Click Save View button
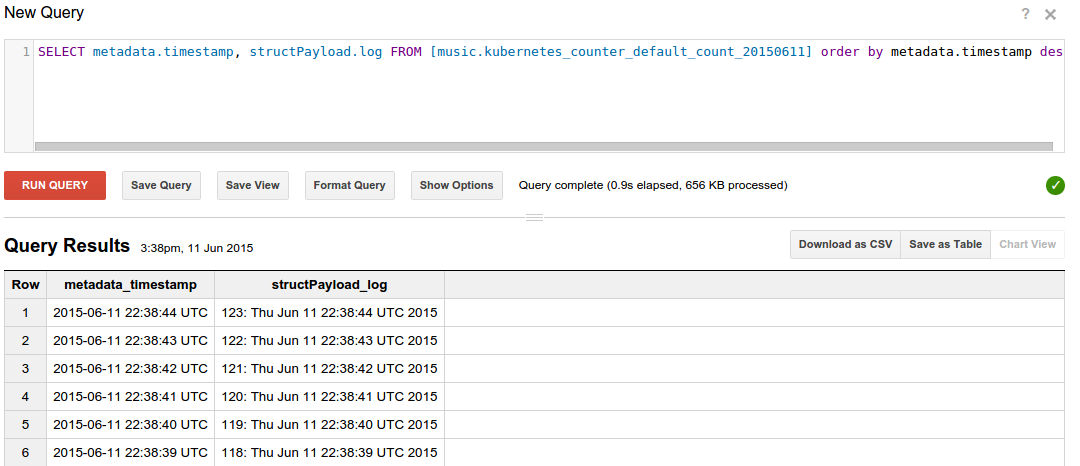The width and height of the screenshot is (1080, 466). point(252,185)
